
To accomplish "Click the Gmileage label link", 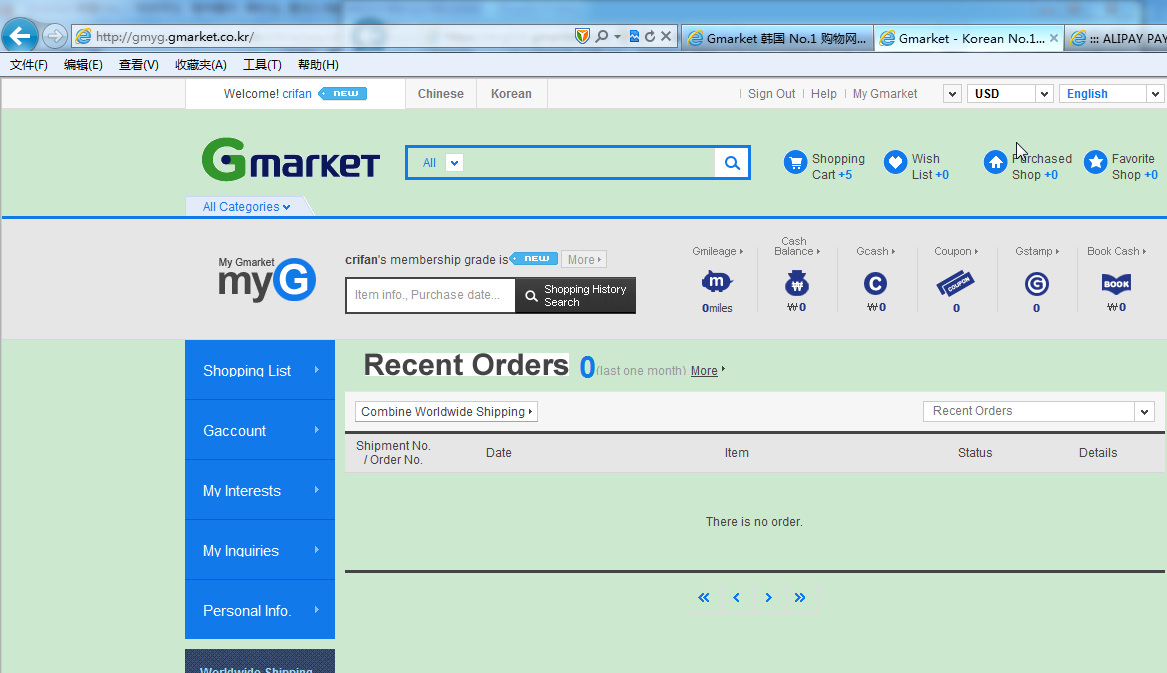I will point(717,252).
